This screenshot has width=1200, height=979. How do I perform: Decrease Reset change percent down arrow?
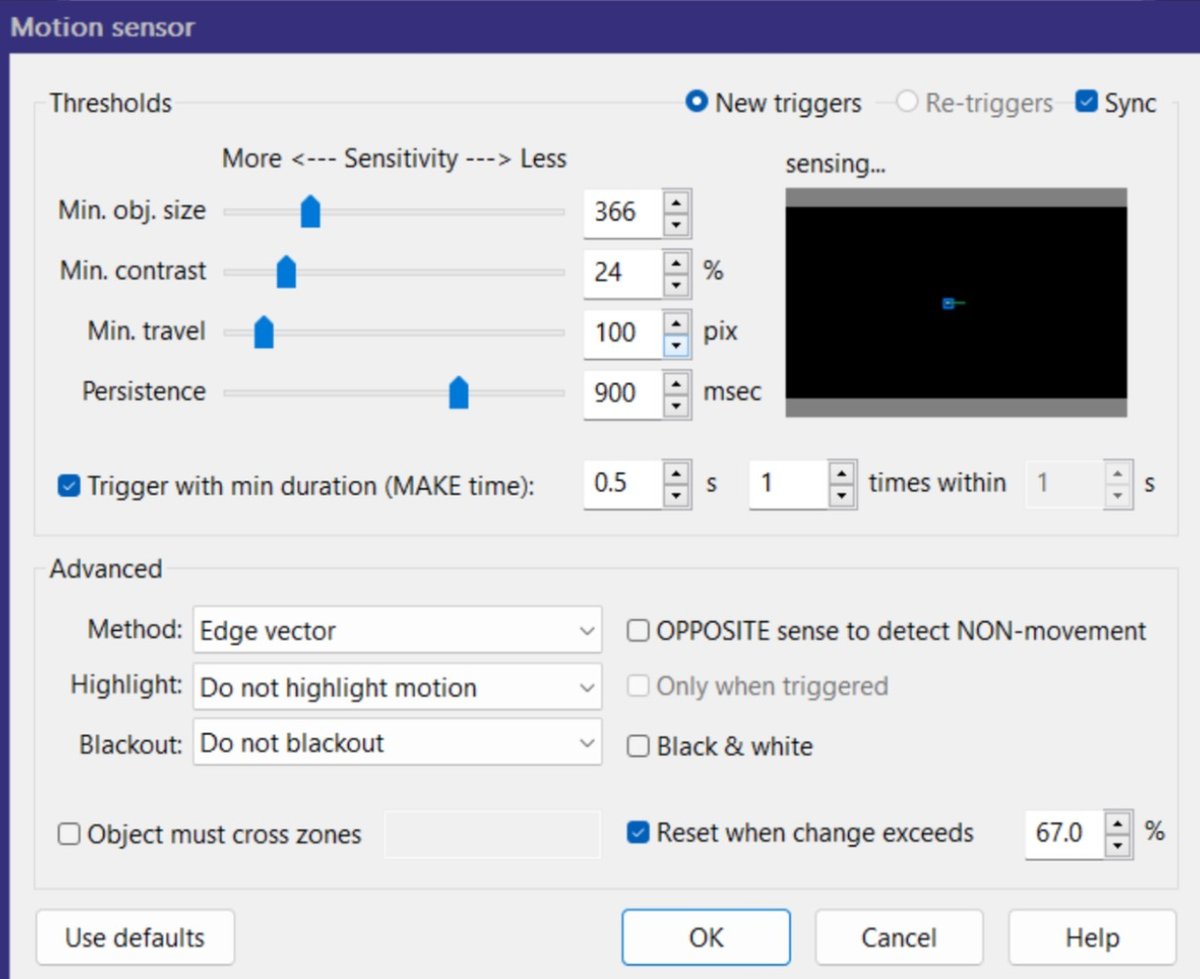[1120, 846]
